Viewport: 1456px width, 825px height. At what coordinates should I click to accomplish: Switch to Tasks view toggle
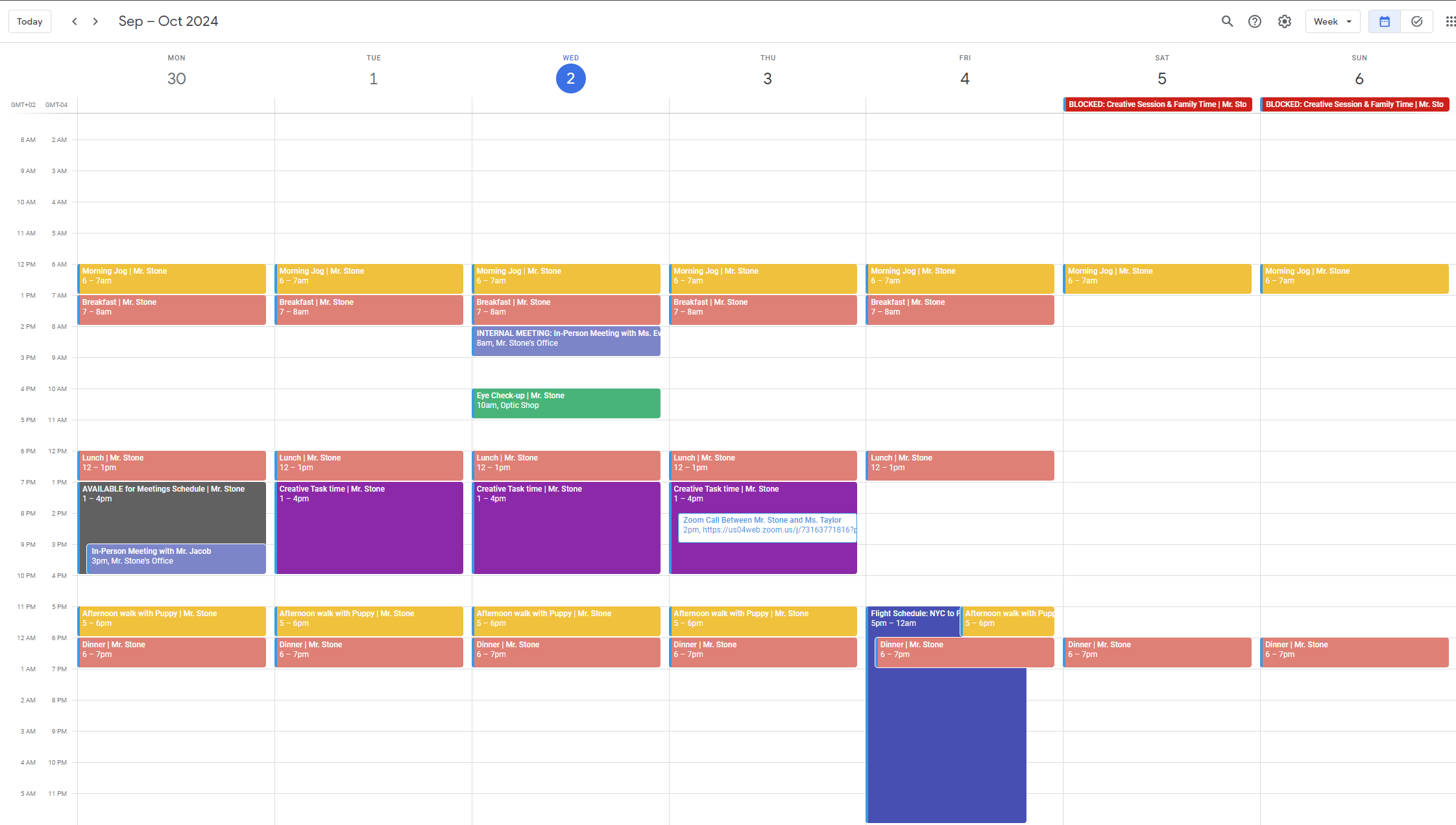click(x=1416, y=21)
